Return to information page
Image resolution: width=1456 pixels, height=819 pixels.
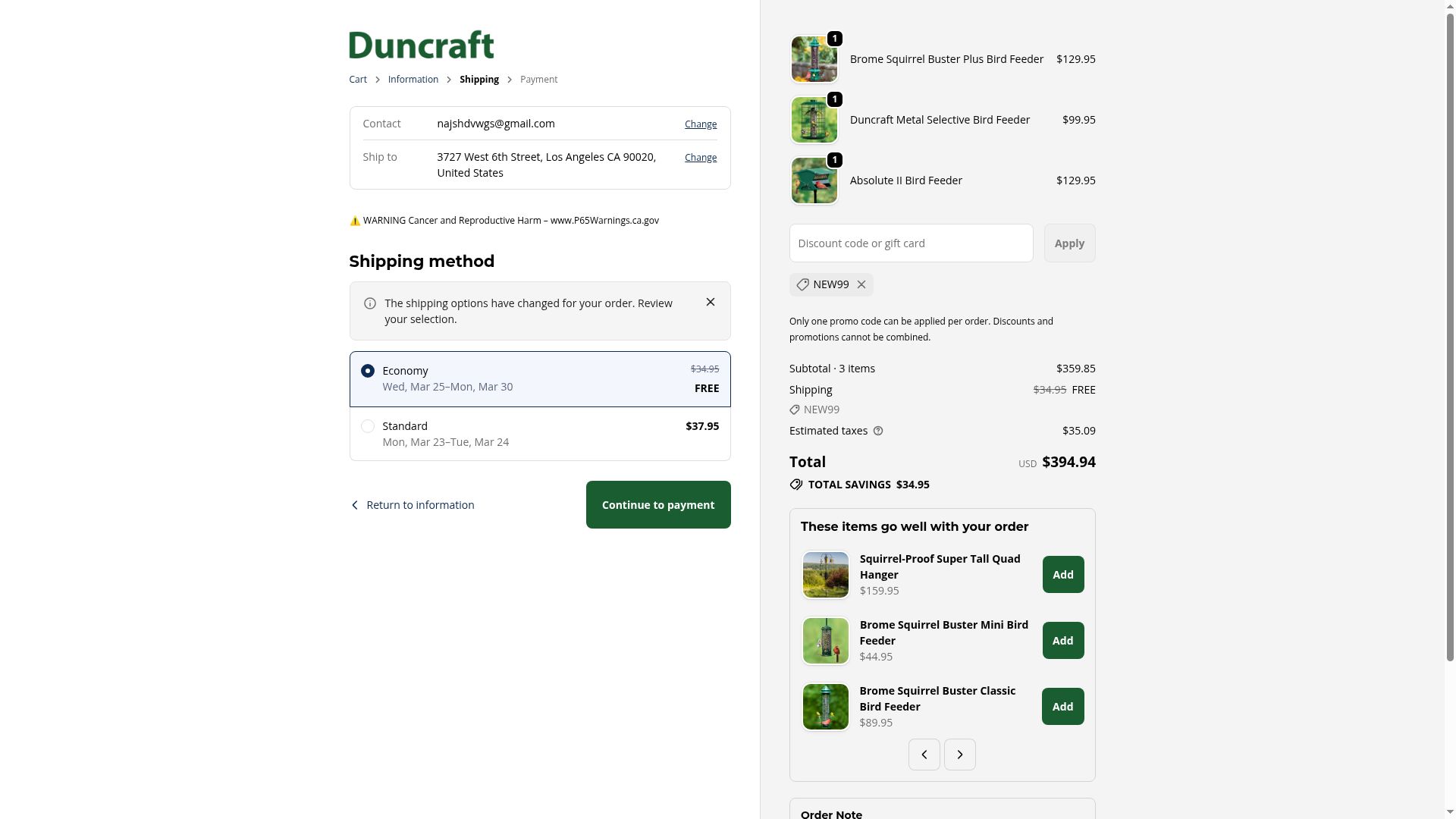point(413,505)
